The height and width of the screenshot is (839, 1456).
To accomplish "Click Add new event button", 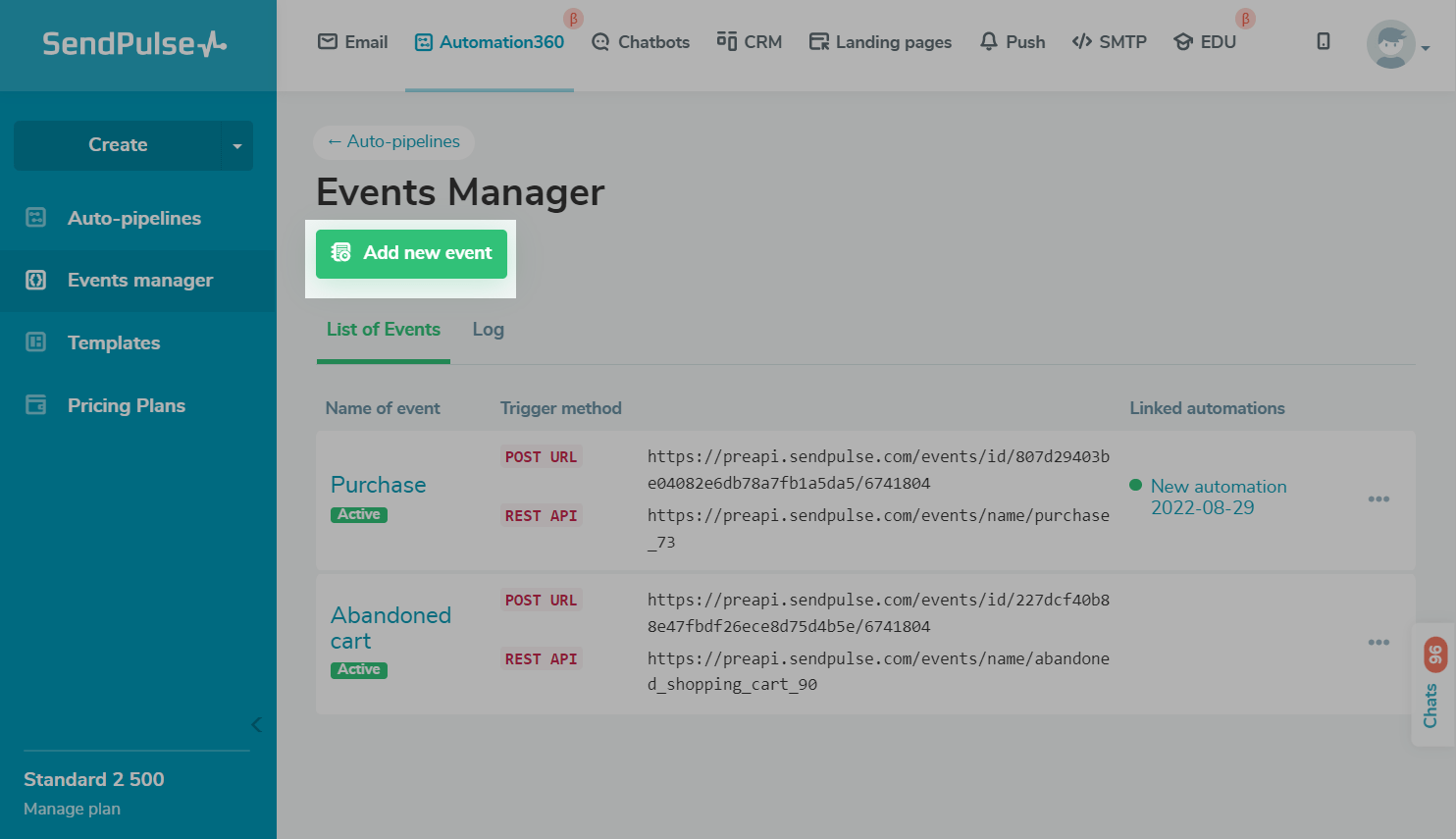I will click(x=411, y=253).
